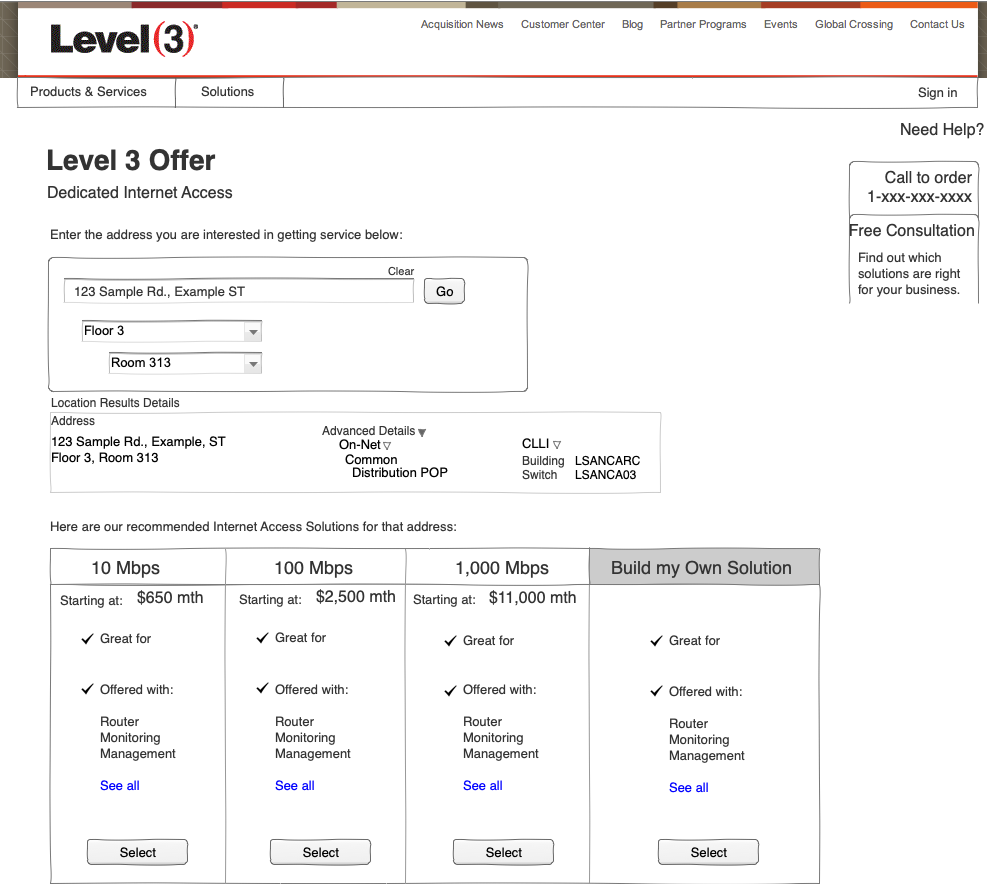Click the Sign in link
This screenshot has height=884, width=991.
[x=937, y=92]
